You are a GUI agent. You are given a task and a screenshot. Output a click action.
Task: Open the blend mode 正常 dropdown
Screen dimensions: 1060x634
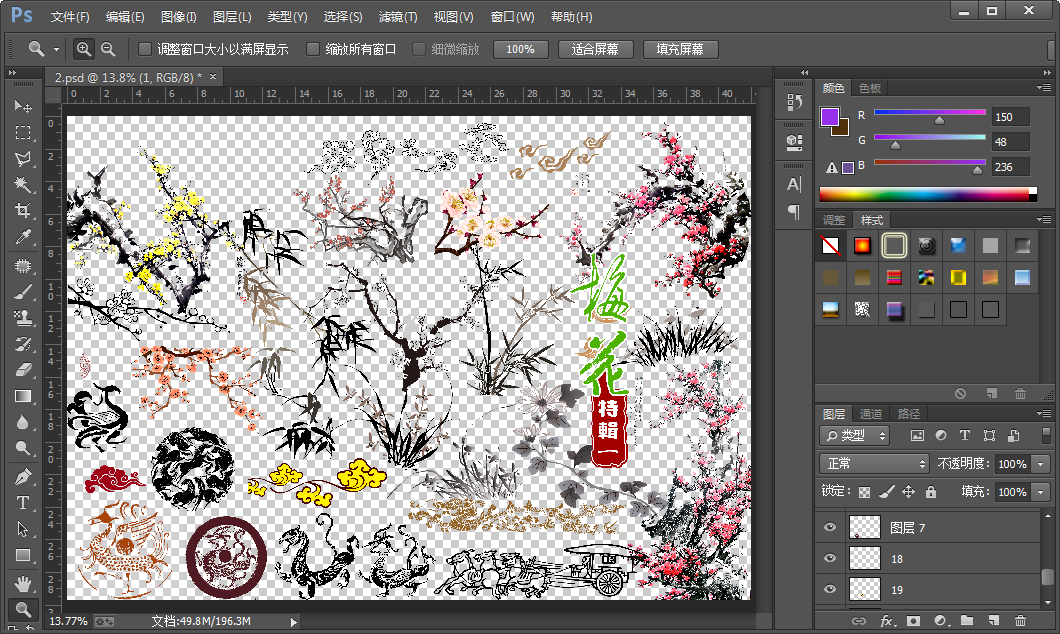[x=874, y=464]
